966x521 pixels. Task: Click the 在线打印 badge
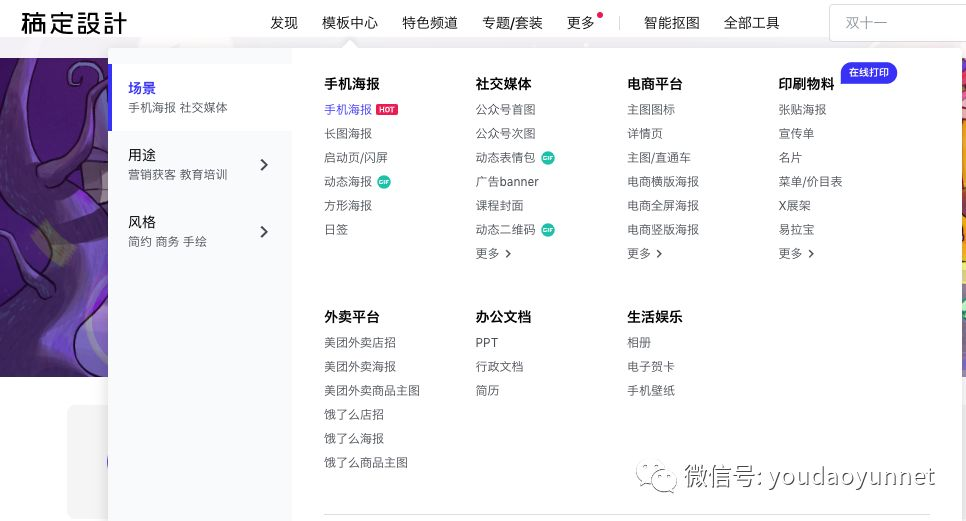[x=869, y=73]
